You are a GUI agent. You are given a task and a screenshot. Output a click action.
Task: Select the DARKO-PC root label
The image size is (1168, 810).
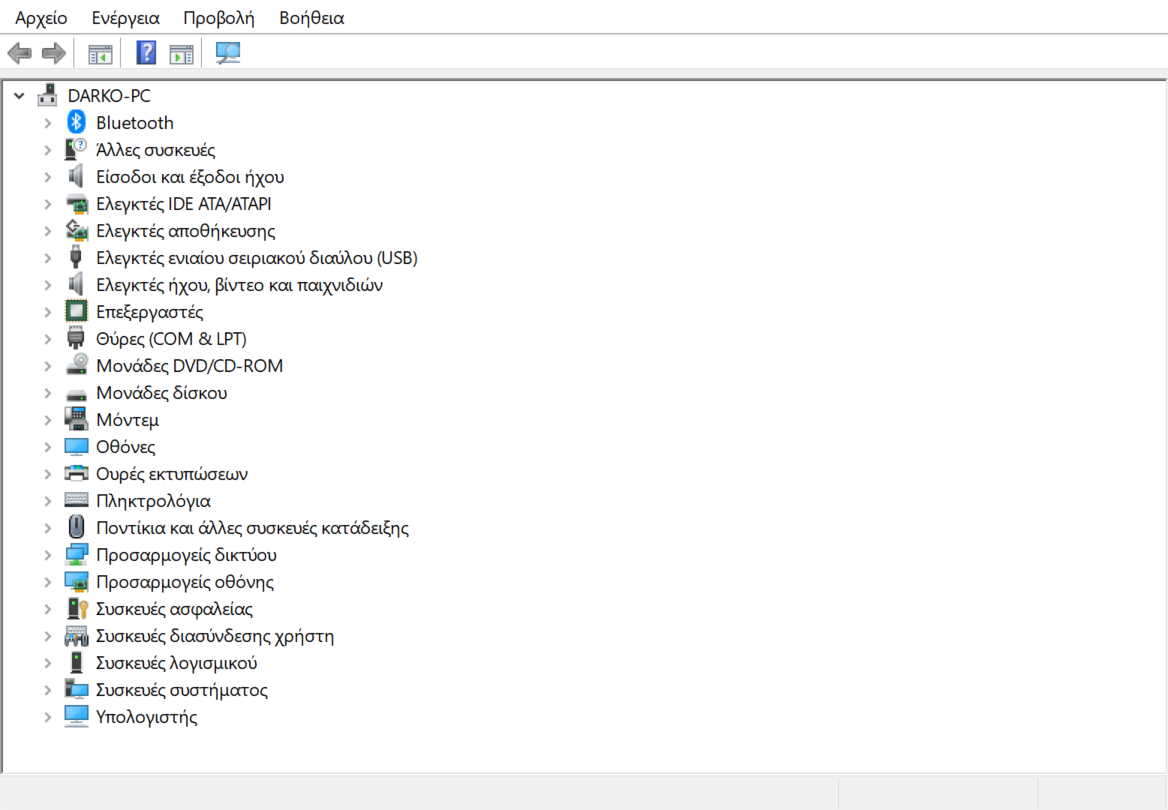click(x=109, y=95)
